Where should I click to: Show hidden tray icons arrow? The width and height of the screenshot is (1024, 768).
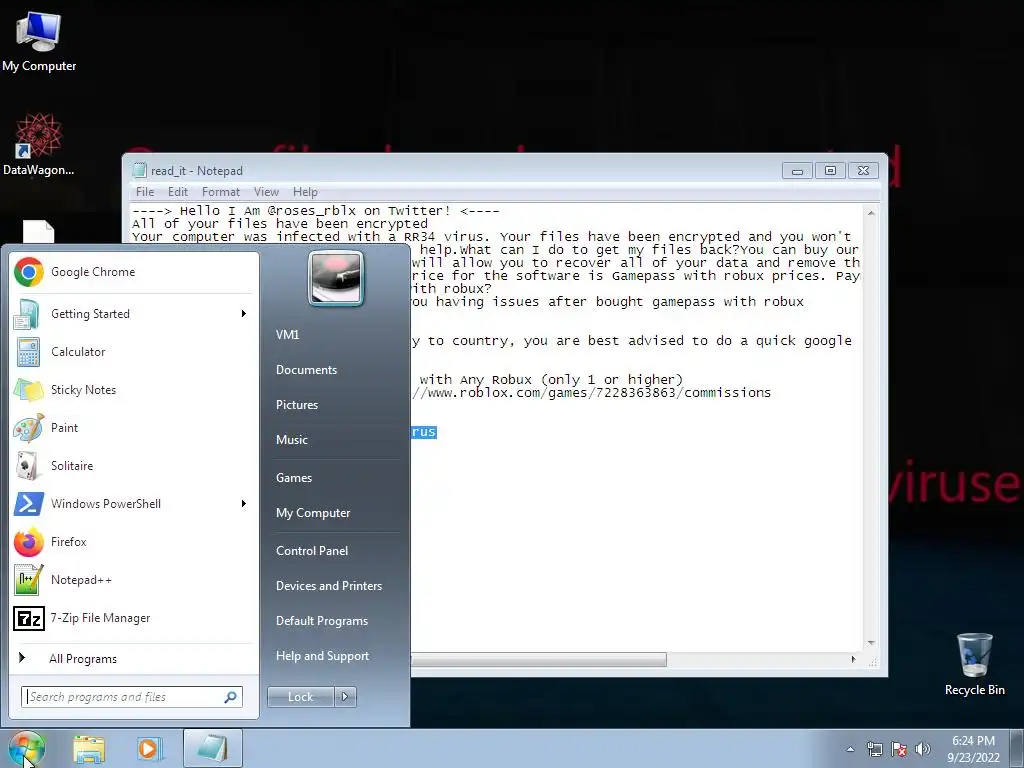[850, 750]
